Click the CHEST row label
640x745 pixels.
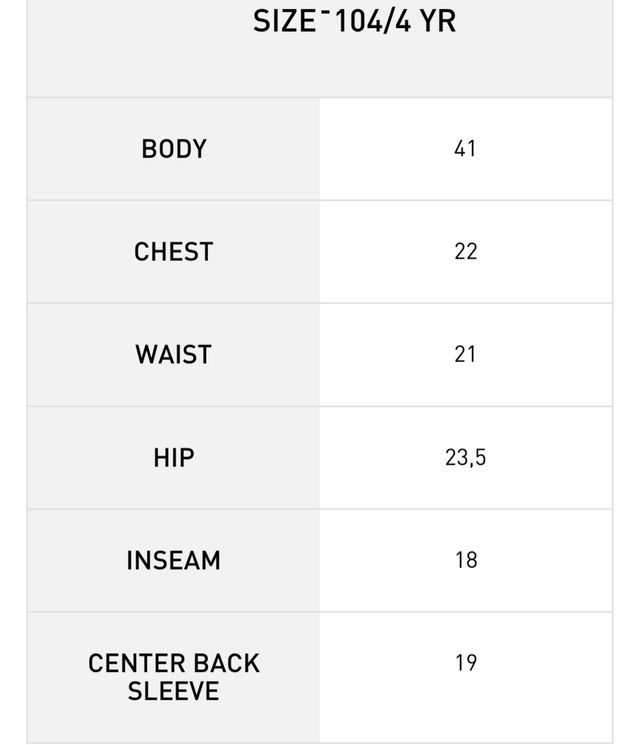click(x=174, y=252)
